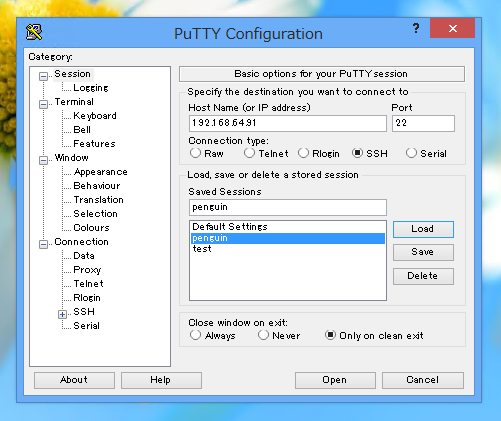Open the Behaviour category
501x421 pixels.
tap(97, 186)
